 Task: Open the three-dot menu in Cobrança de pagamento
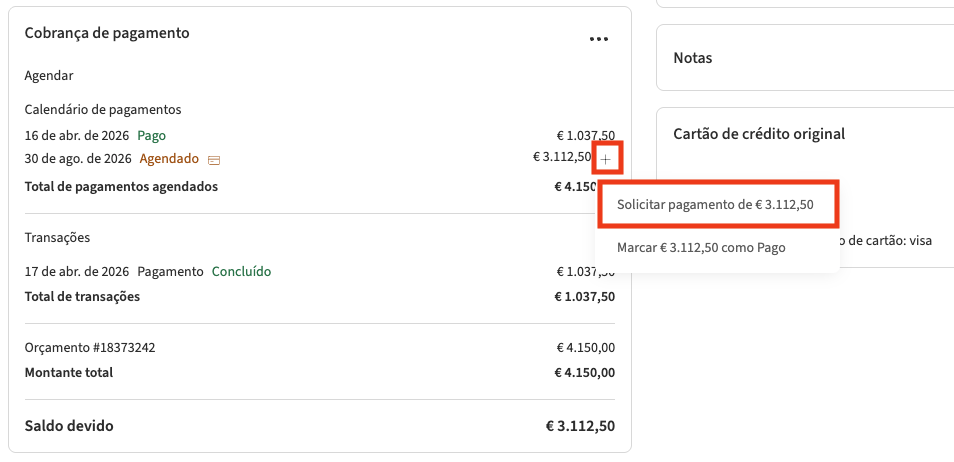tap(599, 39)
